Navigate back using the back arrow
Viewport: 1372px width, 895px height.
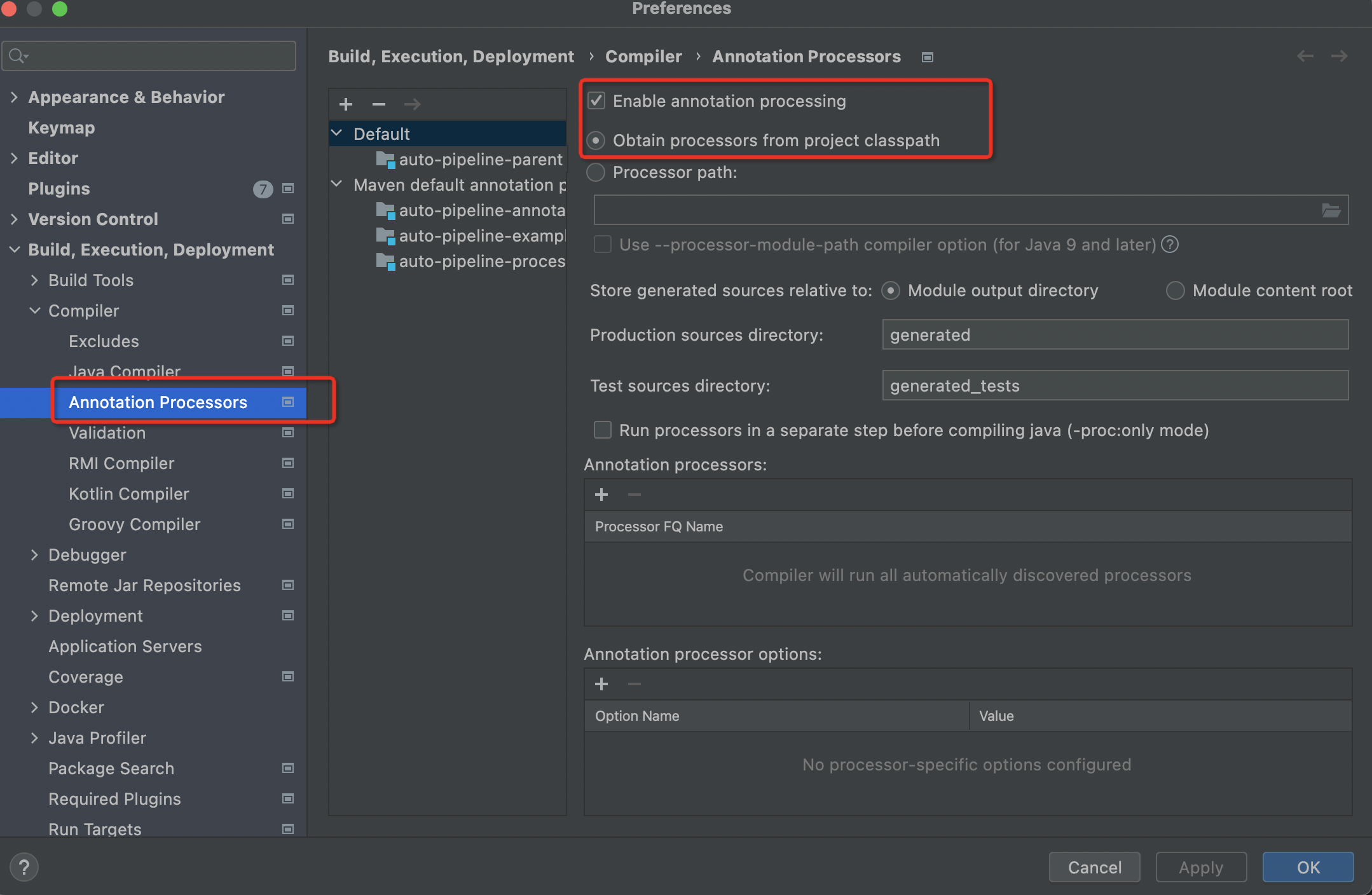coord(1306,56)
